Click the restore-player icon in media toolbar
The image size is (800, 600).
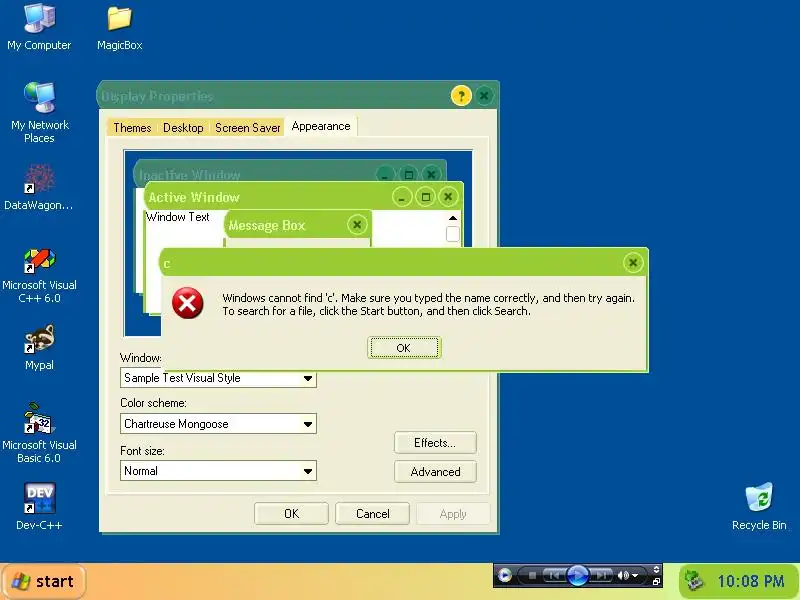(x=656, y=581)
